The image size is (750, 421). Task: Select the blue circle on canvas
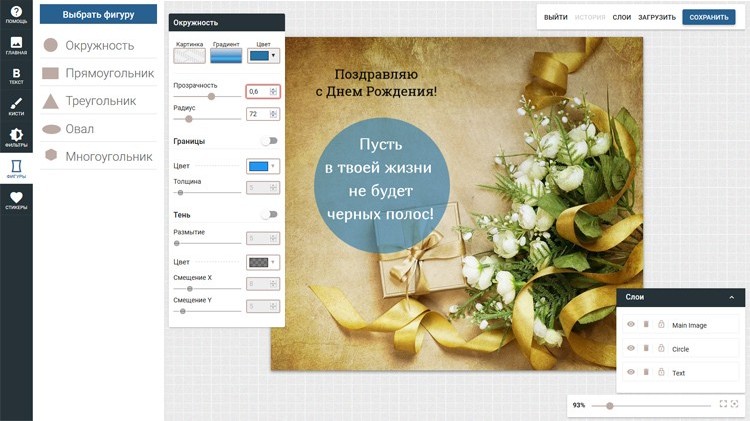(x=381, y=186)
